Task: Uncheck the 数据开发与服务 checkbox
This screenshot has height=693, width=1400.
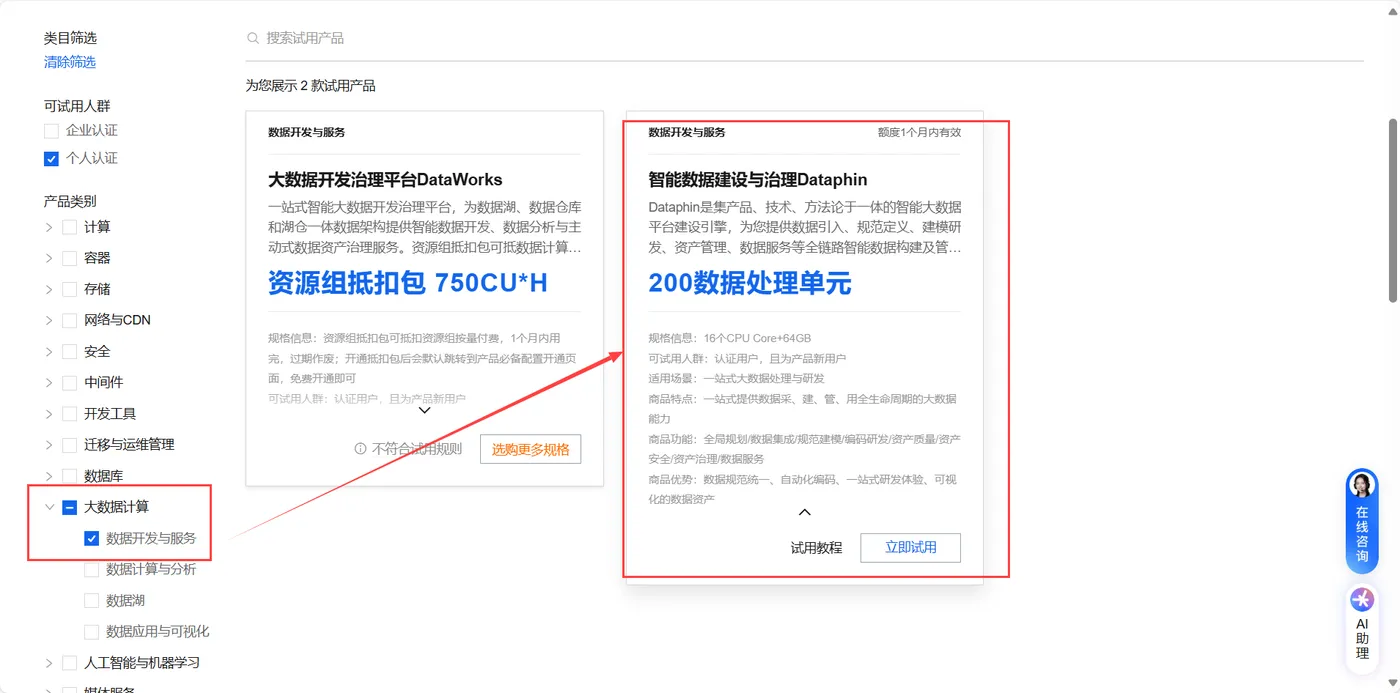Action: [91, 538]
